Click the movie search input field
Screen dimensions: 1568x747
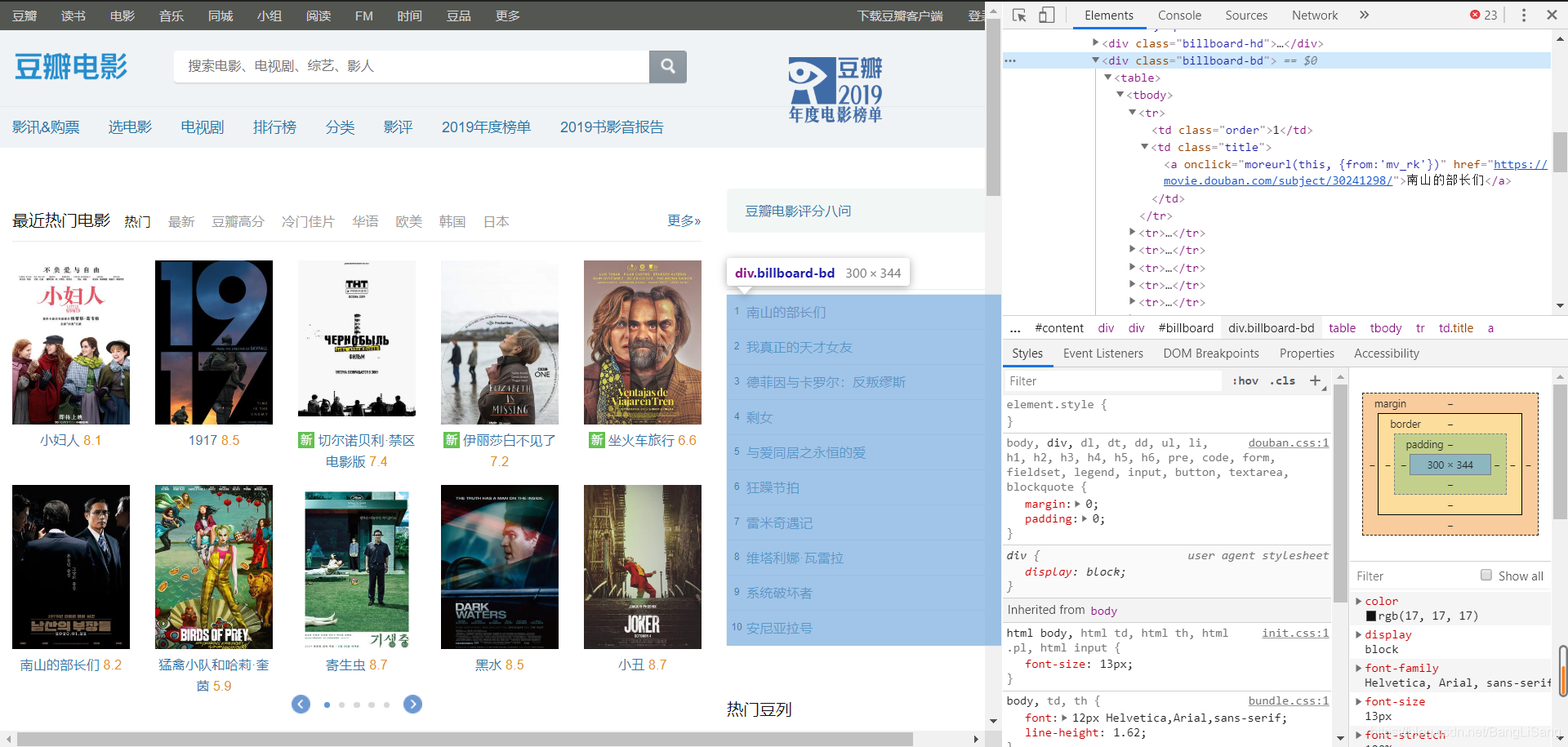(412, 66)
